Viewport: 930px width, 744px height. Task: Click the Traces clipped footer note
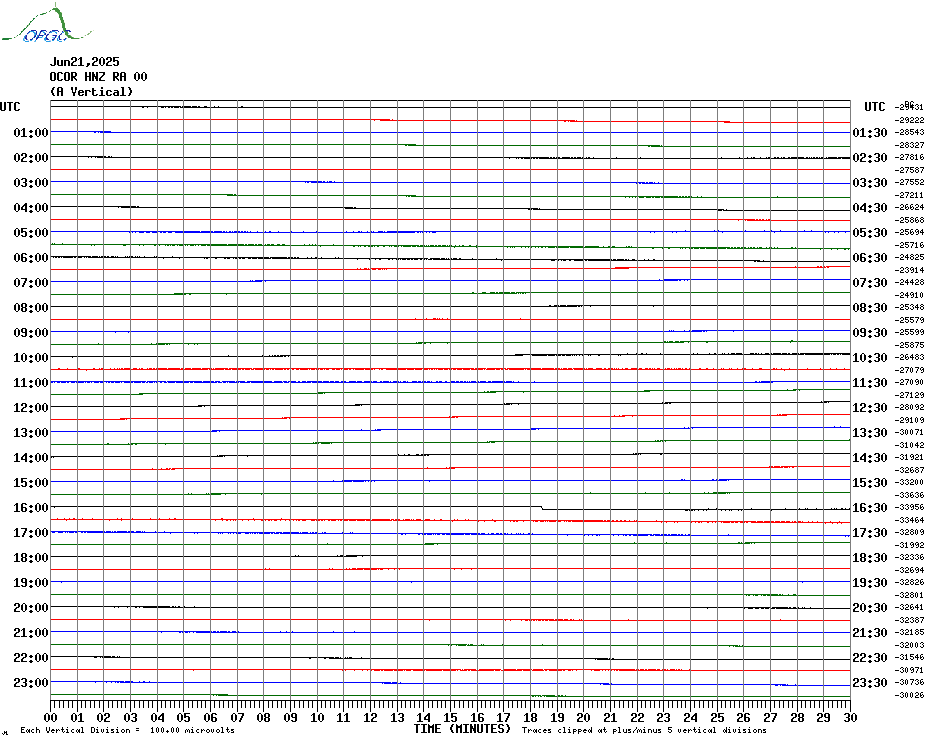click(x=644, y=730)
